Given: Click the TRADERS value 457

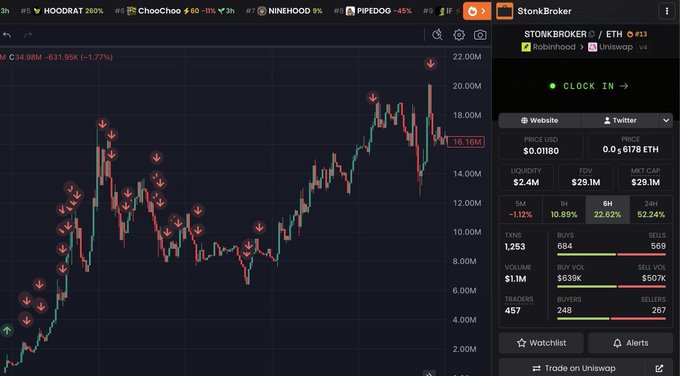Looking at the screenshot, I should coord(512,311).
